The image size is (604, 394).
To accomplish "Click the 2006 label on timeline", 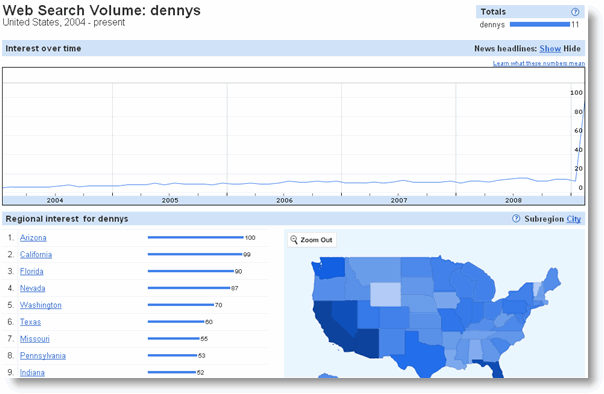I will [284, 200].
